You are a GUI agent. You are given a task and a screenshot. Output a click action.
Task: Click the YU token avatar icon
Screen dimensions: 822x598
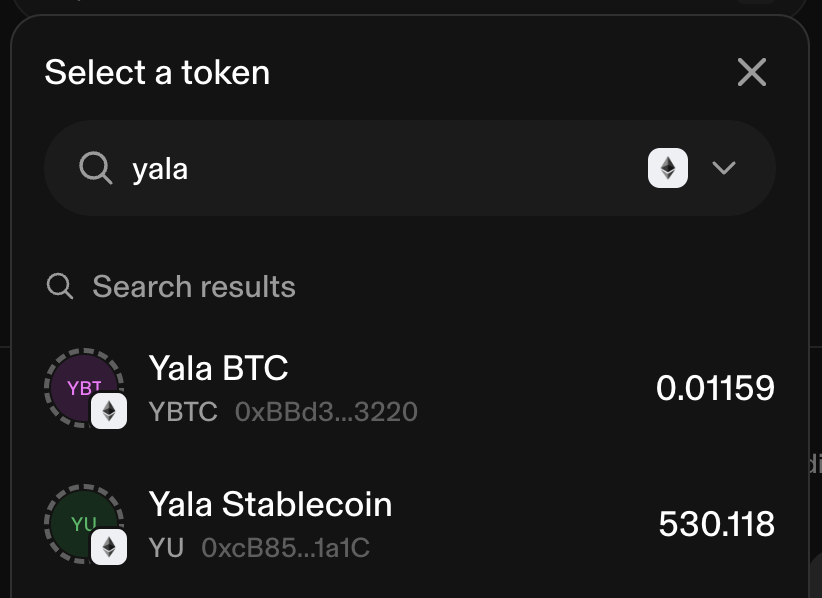coord(84,524)
